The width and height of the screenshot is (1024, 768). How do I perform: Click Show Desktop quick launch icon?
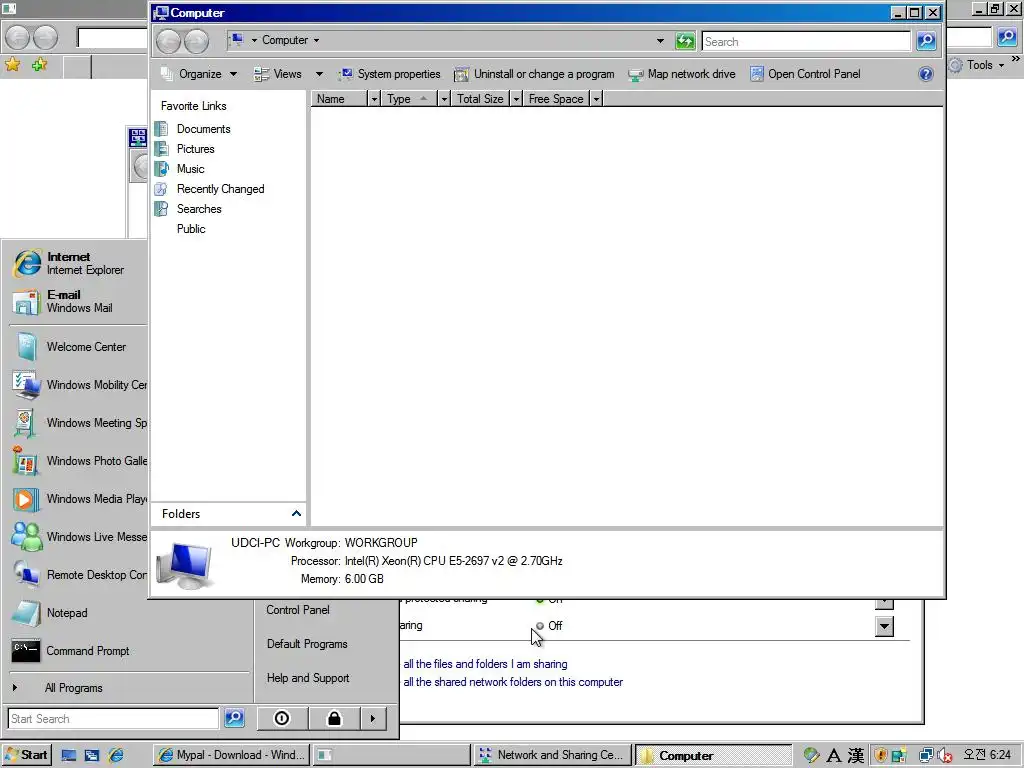69,756
